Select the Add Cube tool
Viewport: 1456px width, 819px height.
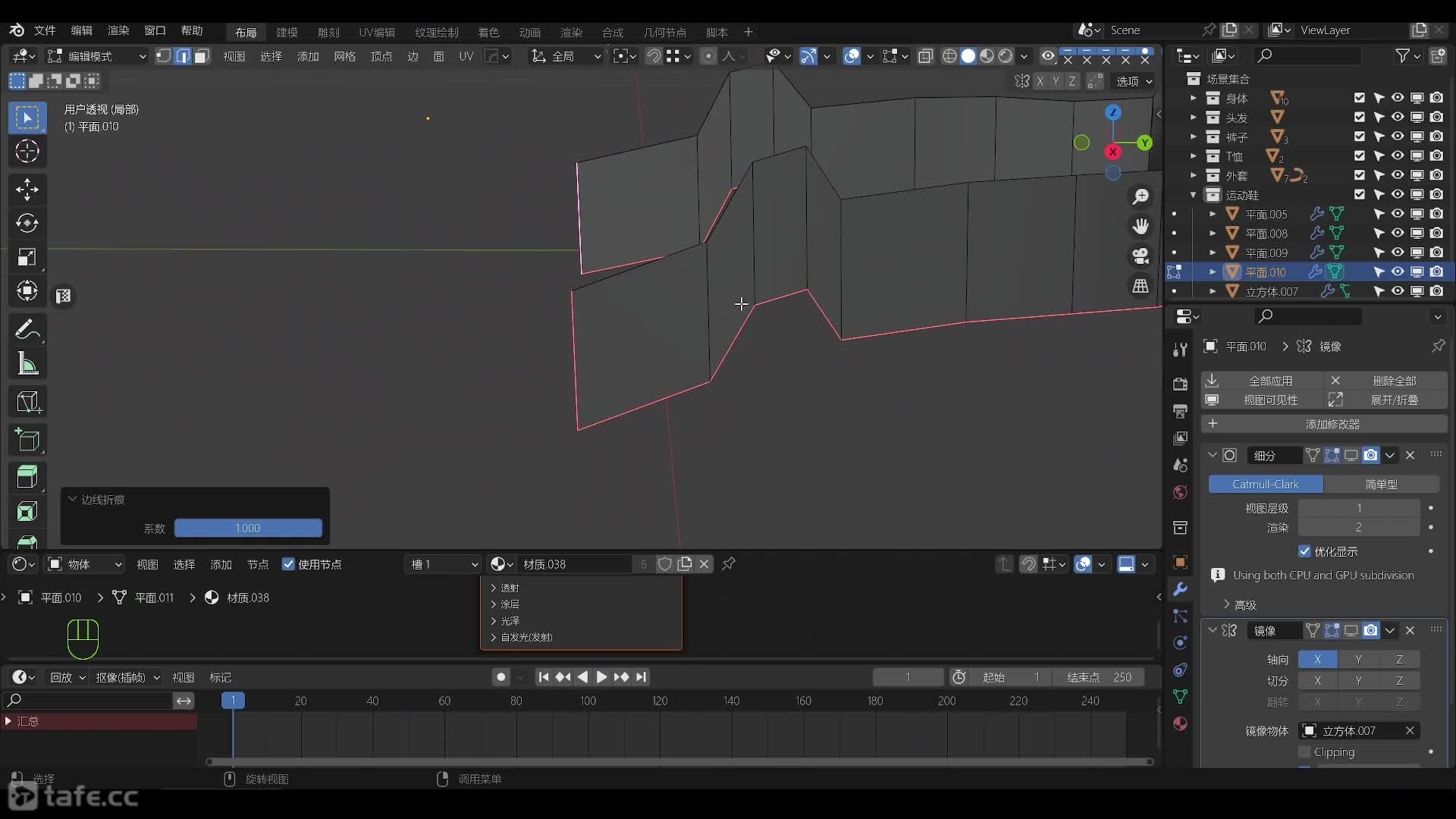pos(27,440)
